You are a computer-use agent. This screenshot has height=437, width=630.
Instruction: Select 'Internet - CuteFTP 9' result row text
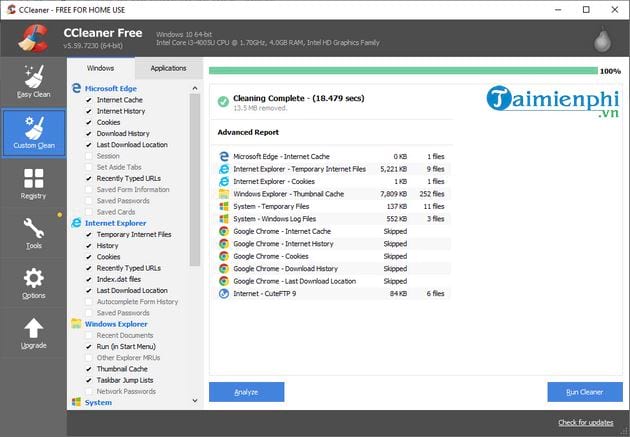coord(264,294)
